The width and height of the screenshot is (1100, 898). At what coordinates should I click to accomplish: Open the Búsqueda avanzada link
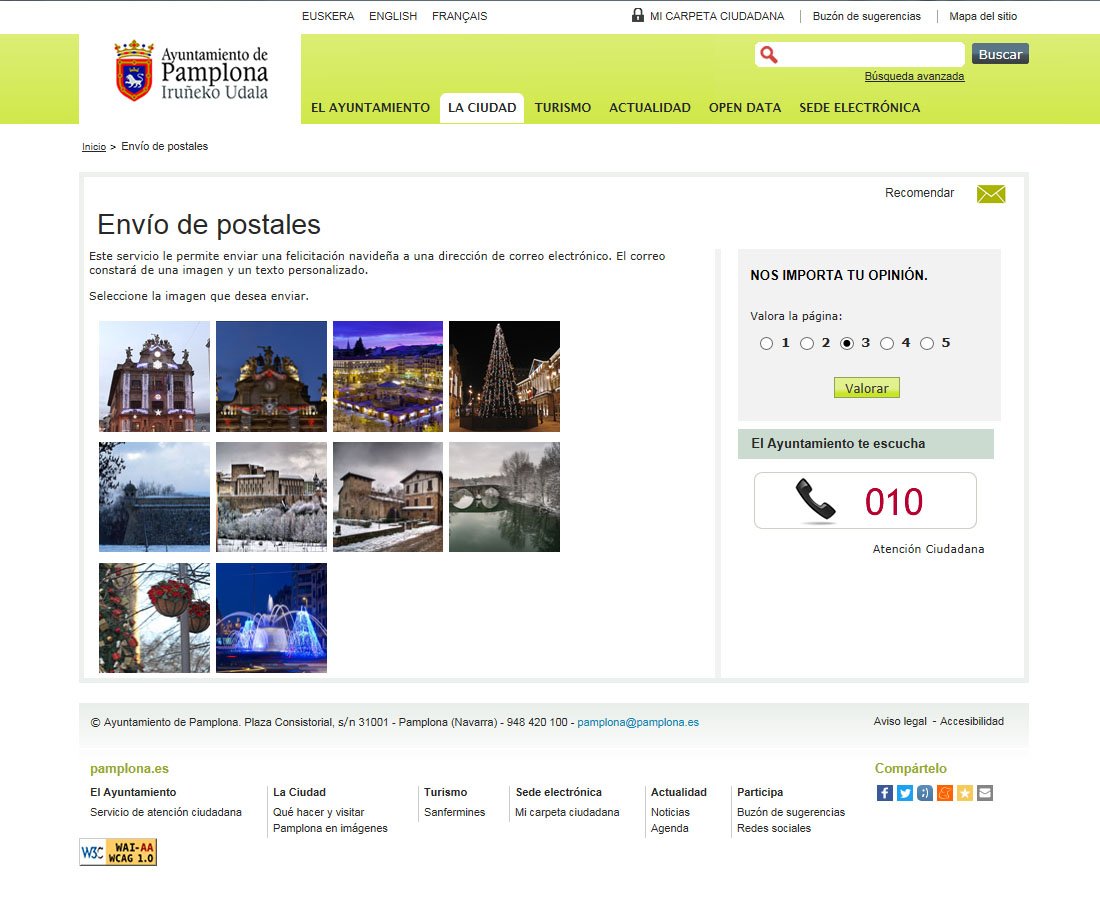pos(914,76)
